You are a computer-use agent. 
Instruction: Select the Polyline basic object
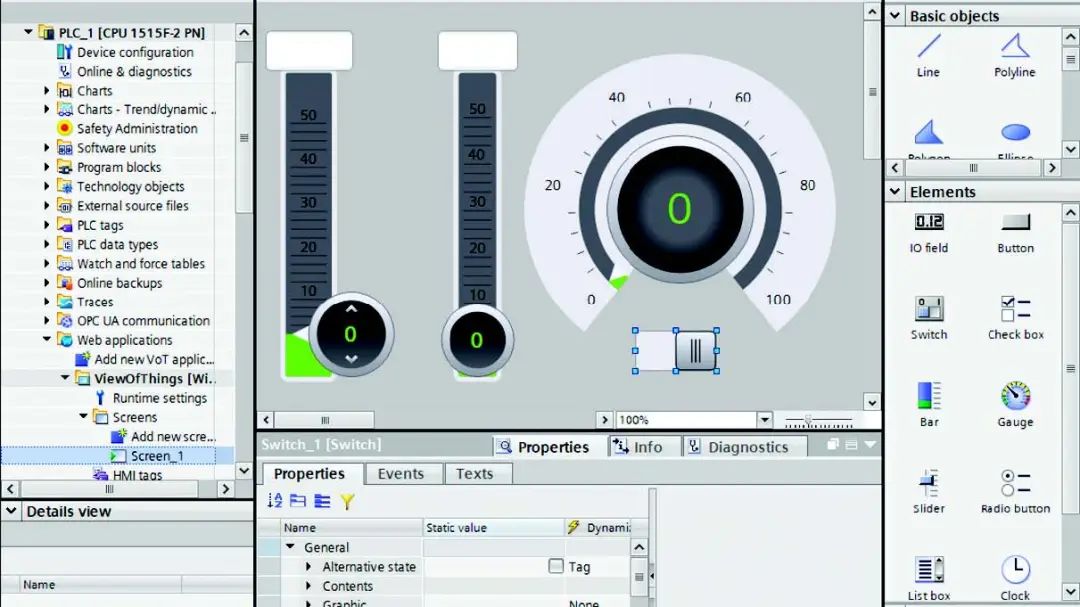1015,55
